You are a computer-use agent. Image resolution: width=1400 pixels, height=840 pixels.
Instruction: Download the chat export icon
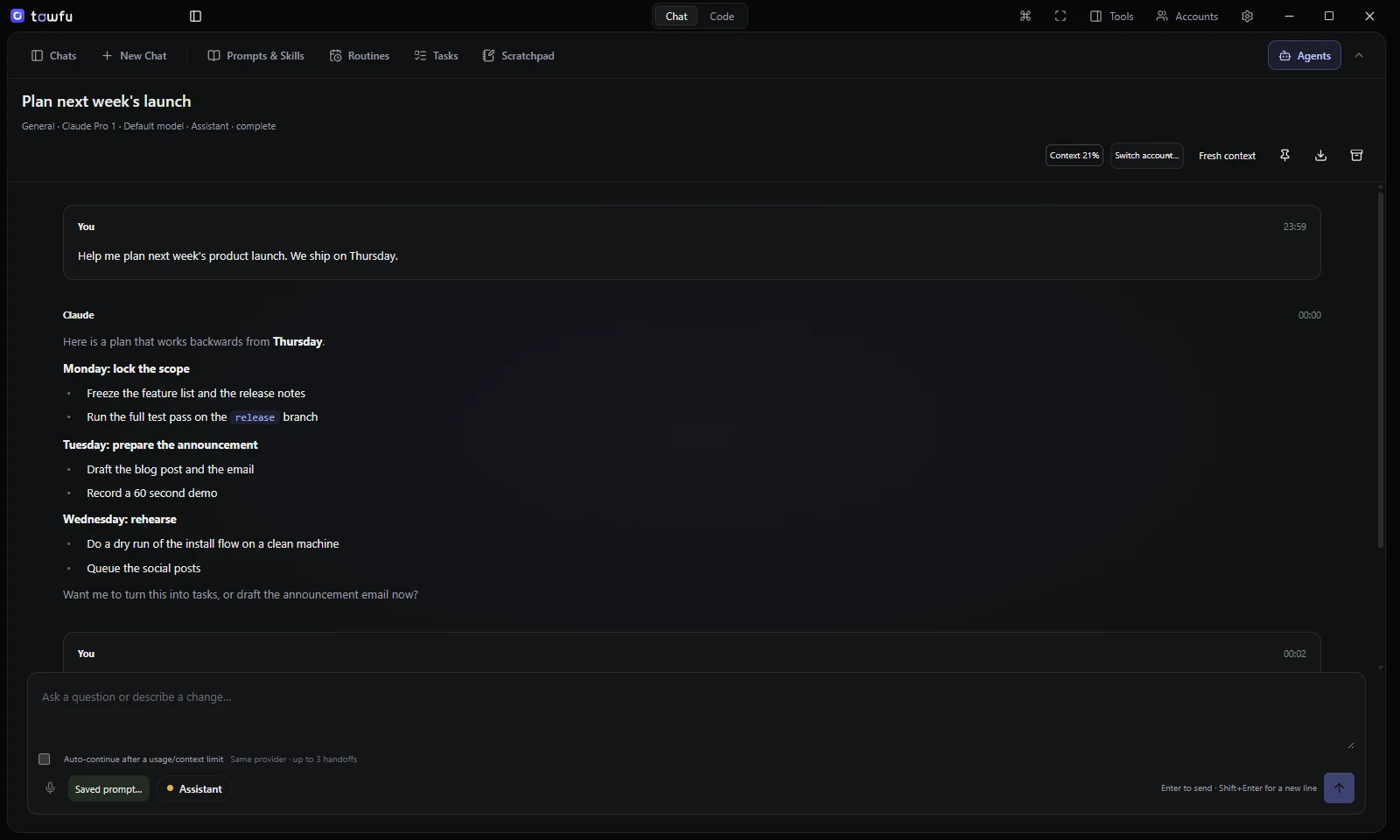tap(1321, 155)
